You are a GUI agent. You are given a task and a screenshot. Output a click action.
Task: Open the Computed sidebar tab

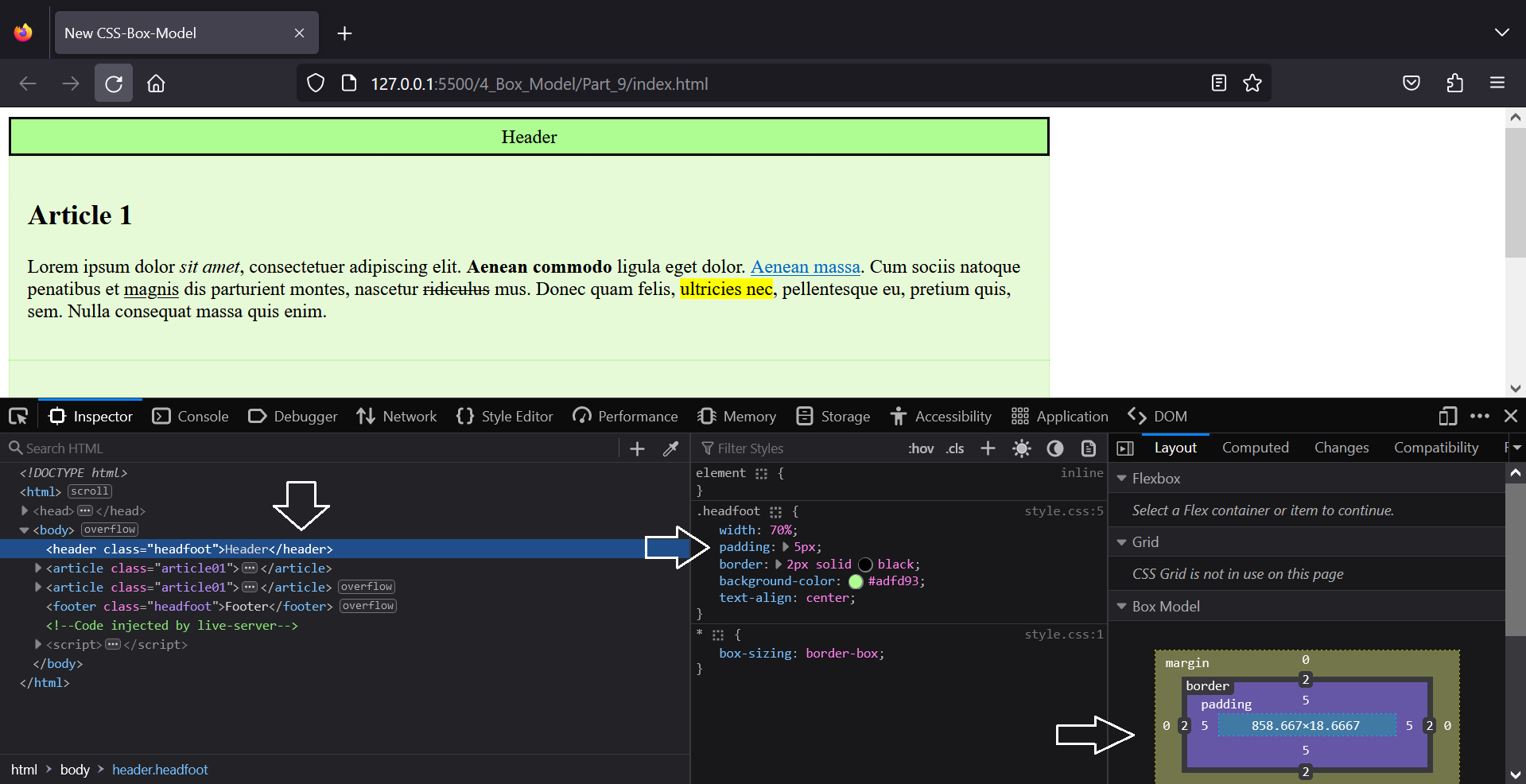pyautogui.click(x=1255, y=448)
